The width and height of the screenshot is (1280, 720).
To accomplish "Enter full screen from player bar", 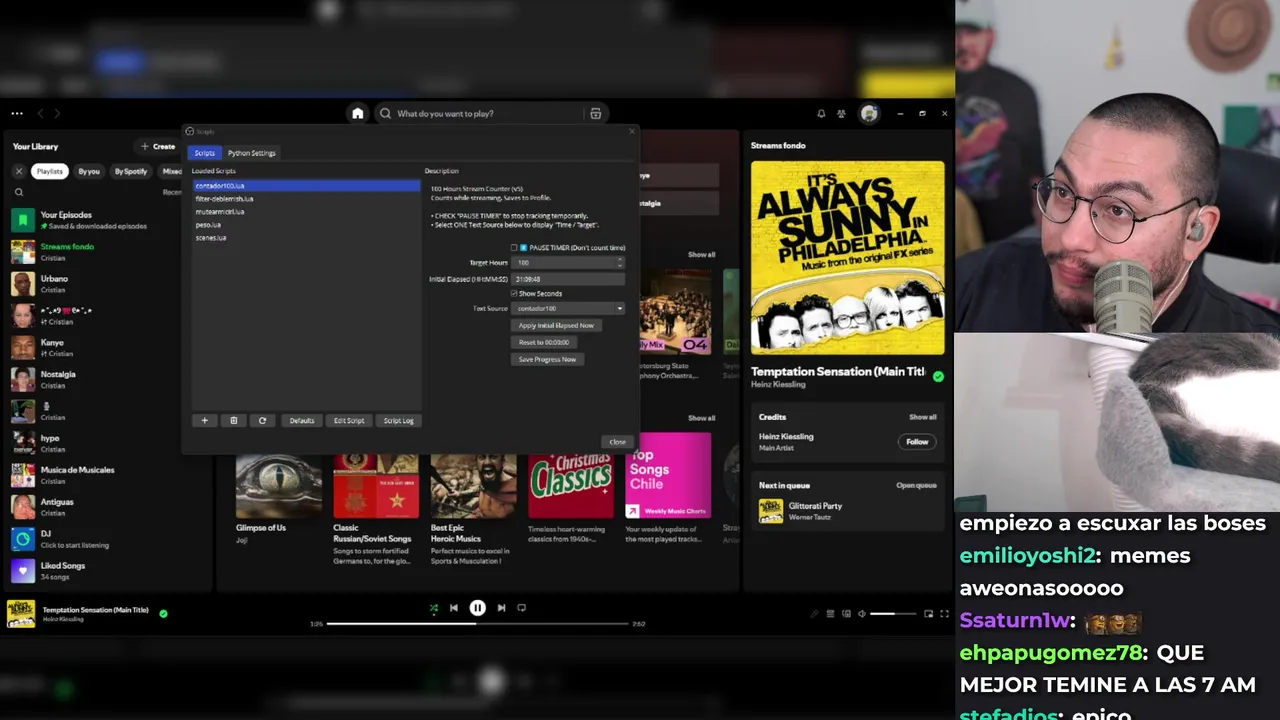I will click(944, 613).
